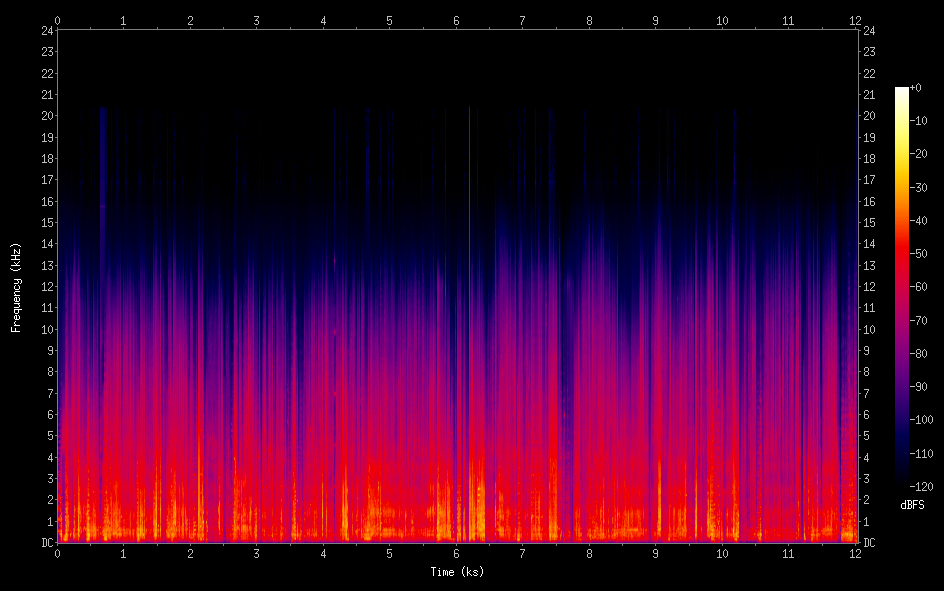Viewport: 944px width, 591px height.
Task: Click the "DC" label on the right frequency axis
Action: point(869,543)
